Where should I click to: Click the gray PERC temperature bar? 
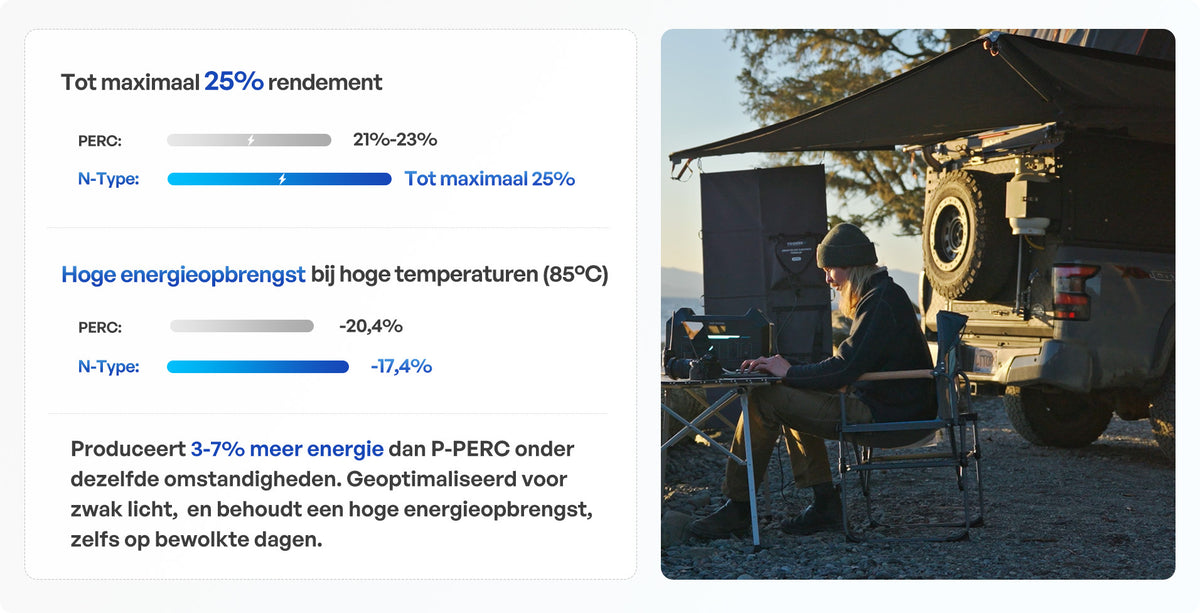tap(241, 326)
